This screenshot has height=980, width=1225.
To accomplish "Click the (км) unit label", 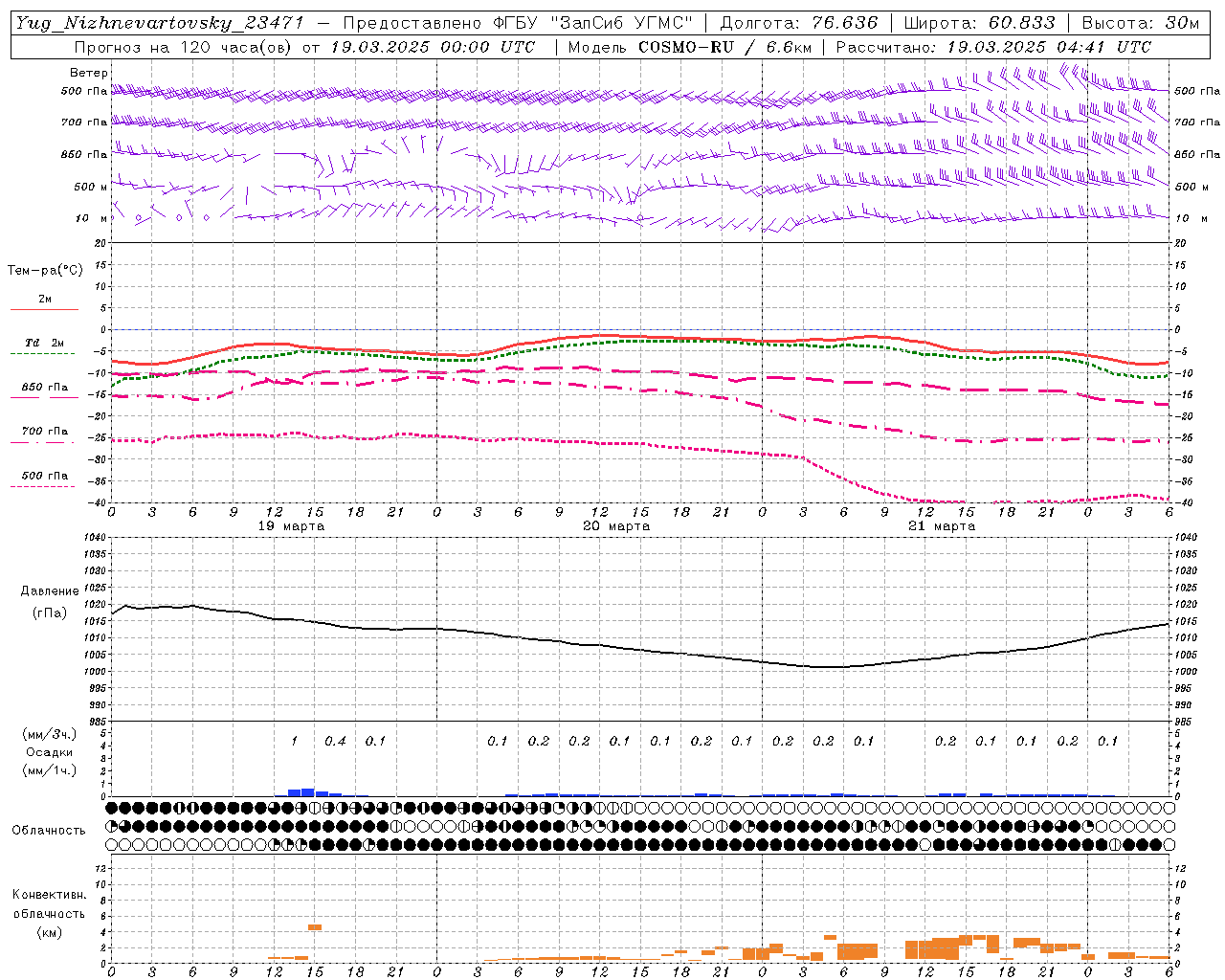I will tap(50, 932).
